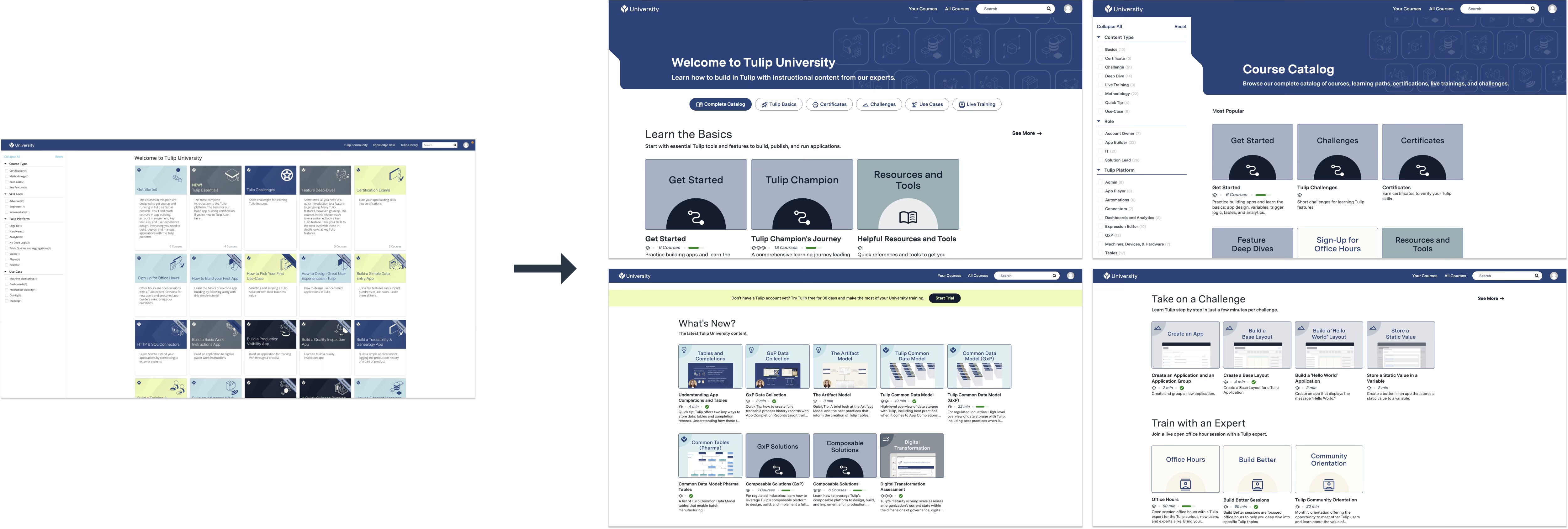Collapse the Role filter group
The height and width of the screenshot is (529, 1568).
[1099, 121]
